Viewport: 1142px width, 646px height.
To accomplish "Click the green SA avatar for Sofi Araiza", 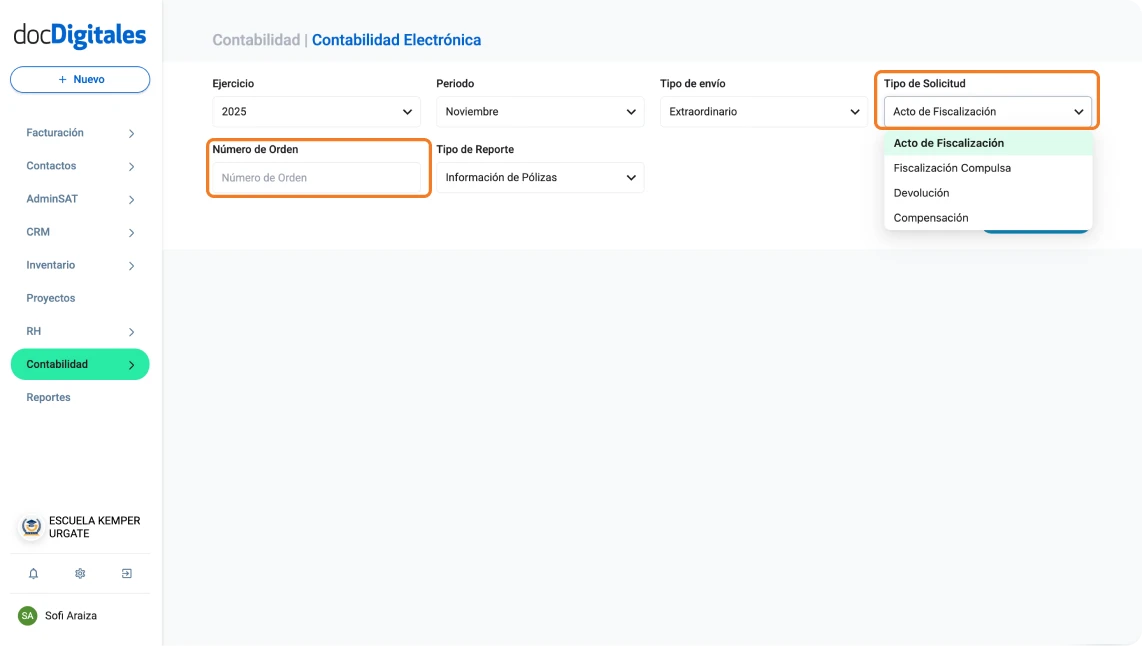I will coord(25,615).
